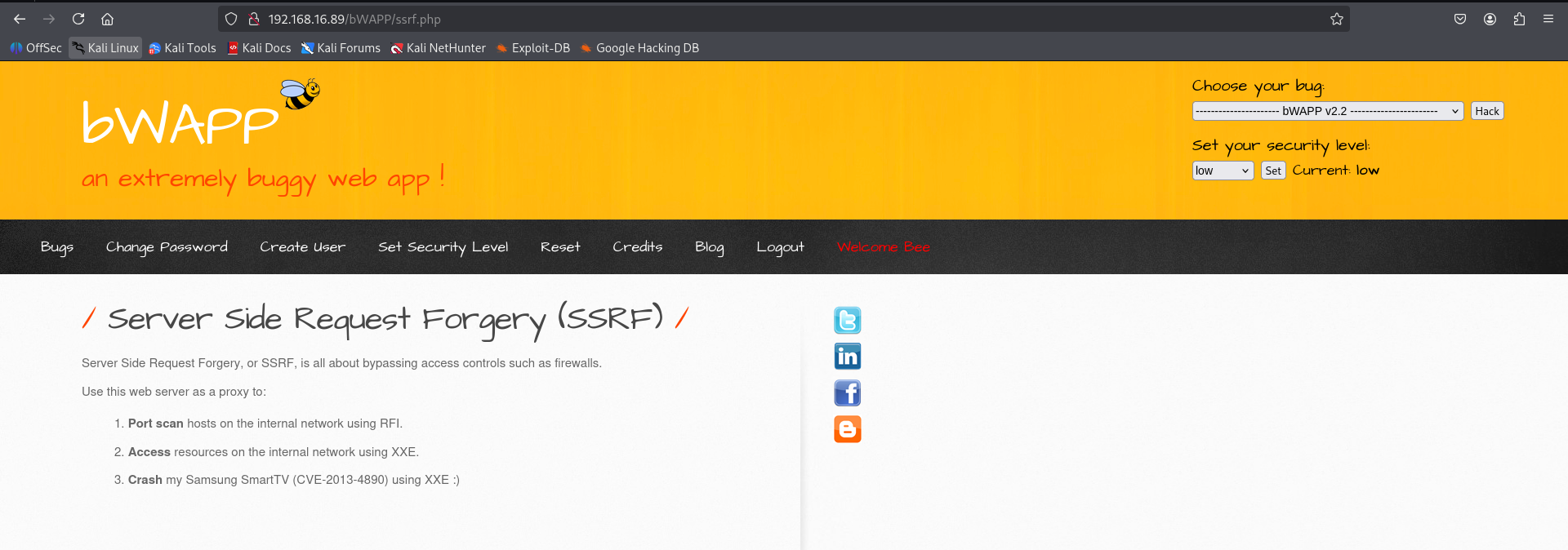Click the 'Current: low' security status text
The height and width of the screenshot is (550, 1568).
pyautogui.click(x=1336, y=171)
